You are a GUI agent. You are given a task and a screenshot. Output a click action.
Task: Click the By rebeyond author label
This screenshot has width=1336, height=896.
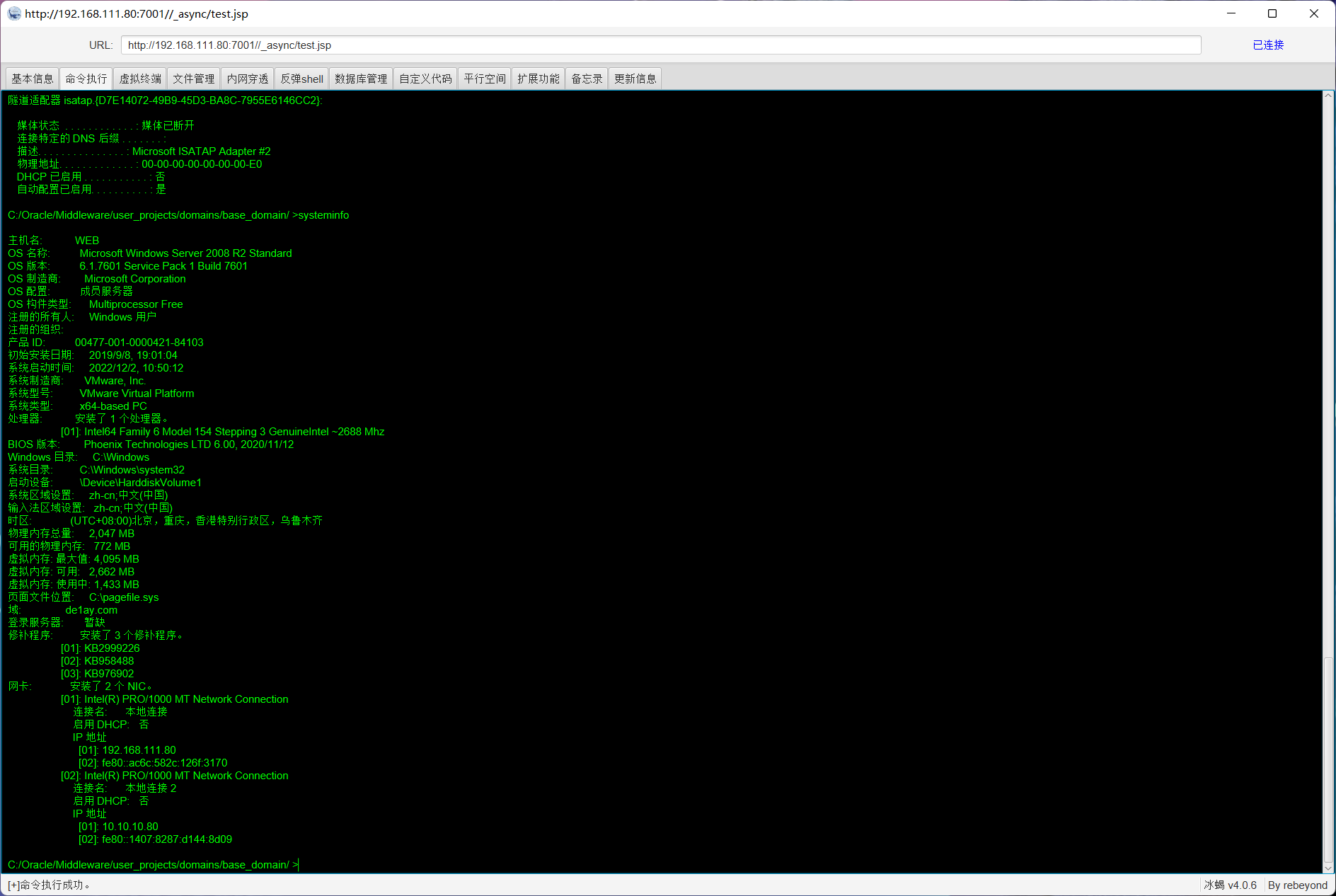tap(1298, 885)
